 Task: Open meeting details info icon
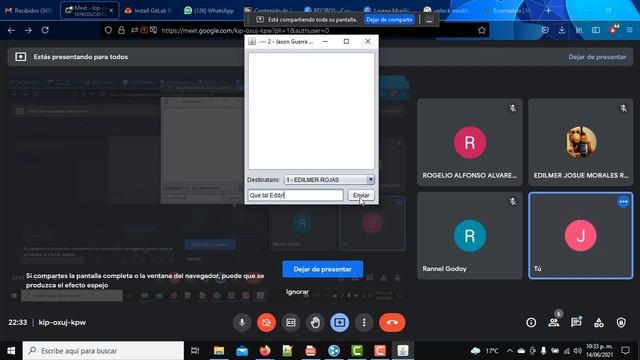click(531, 322)
